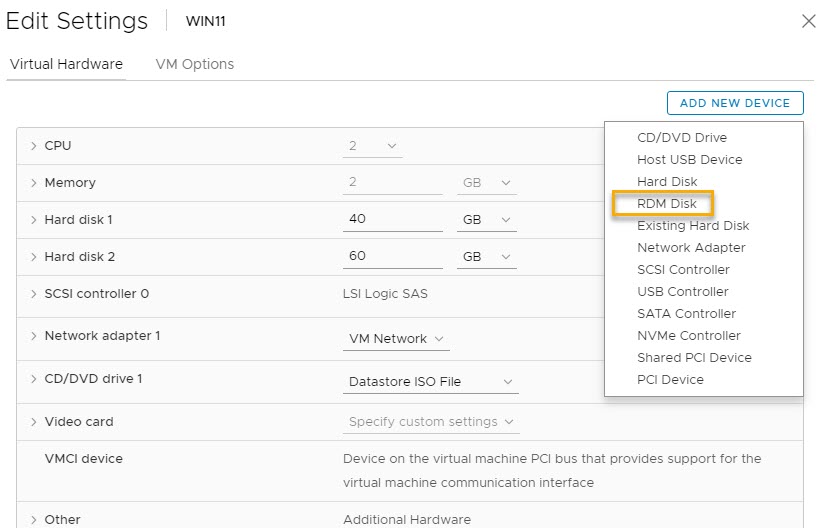Image resolution: width=822 pixels, height=528 pixels.
Task: Close the Edit Settings dialog
Action: pos(808,21)
